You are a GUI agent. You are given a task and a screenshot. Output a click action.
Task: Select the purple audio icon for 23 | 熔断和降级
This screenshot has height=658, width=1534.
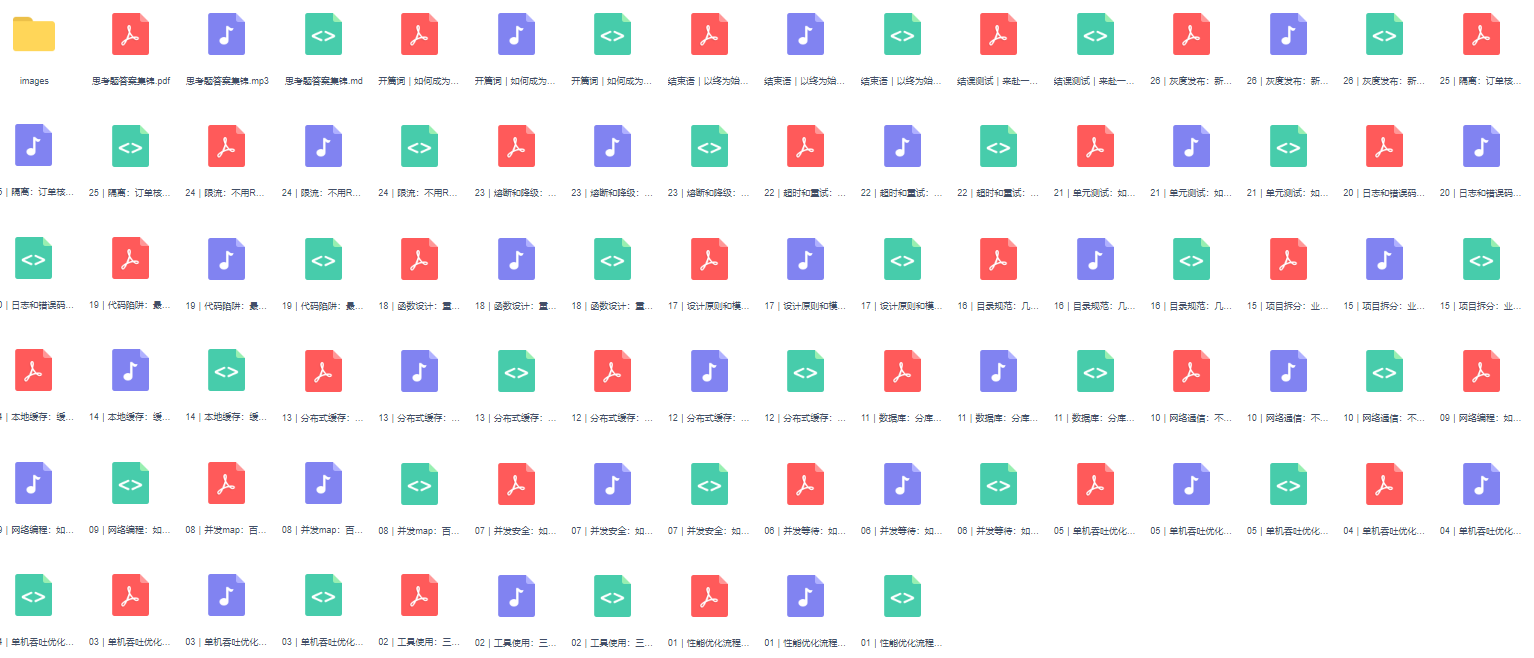[x=613, y=146]
